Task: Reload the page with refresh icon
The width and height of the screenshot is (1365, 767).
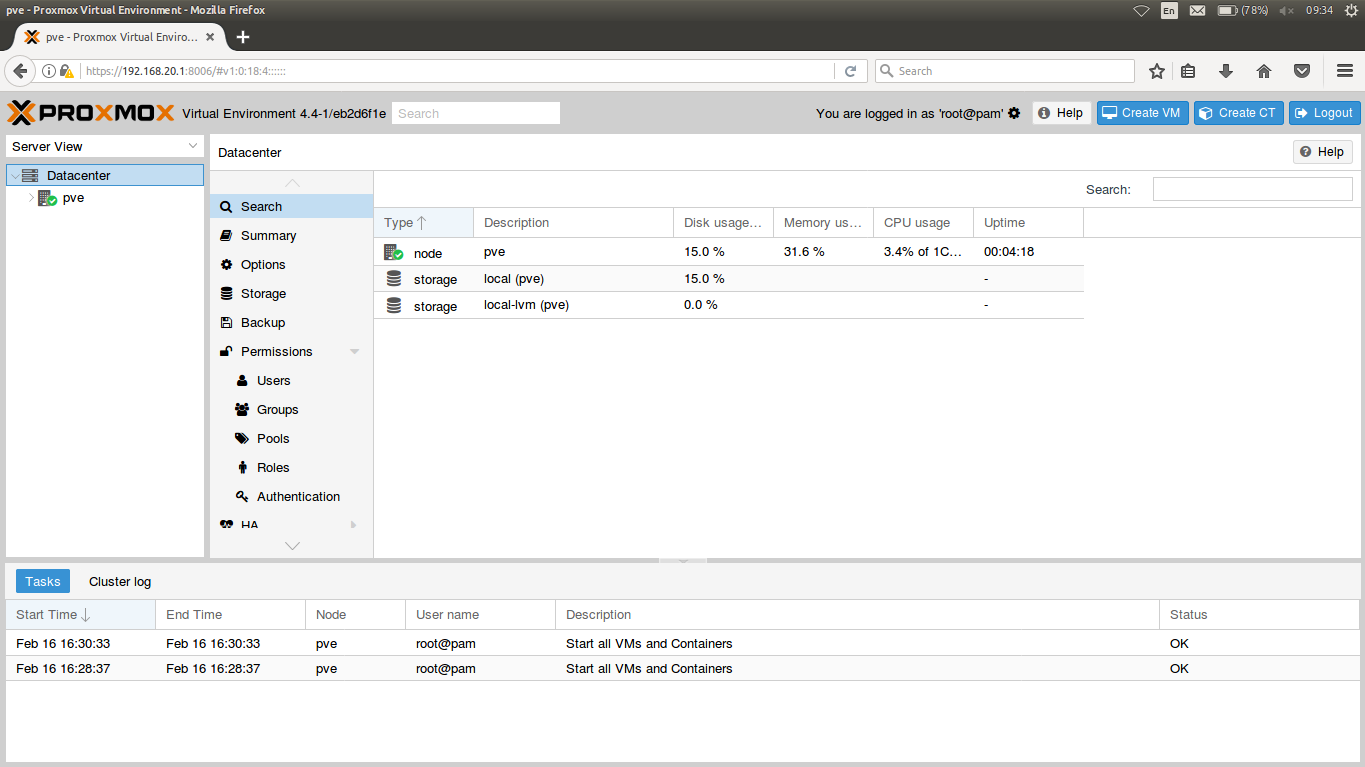Action: pos(850,71)
